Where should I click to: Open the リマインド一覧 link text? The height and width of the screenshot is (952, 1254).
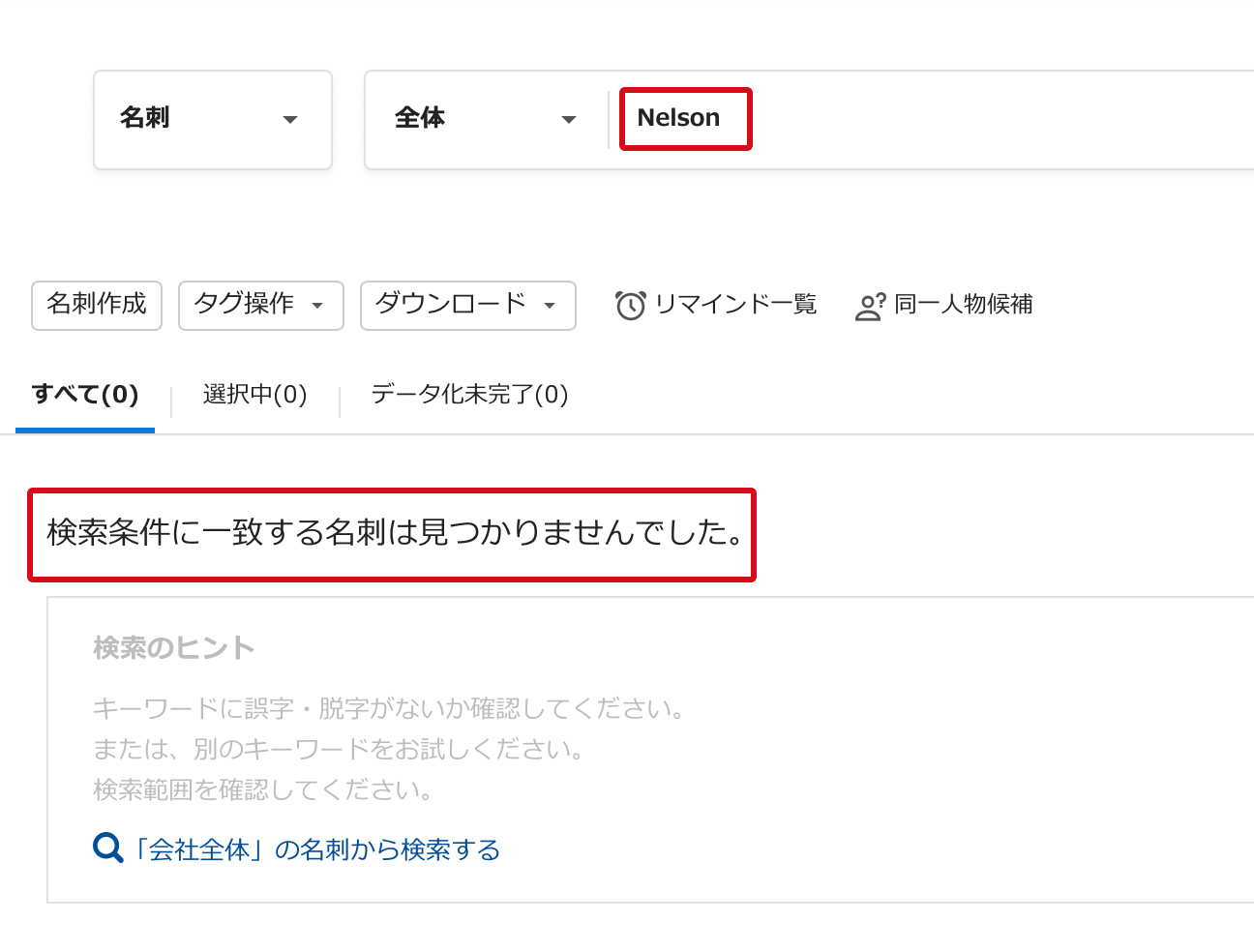[x=735, y=305]
